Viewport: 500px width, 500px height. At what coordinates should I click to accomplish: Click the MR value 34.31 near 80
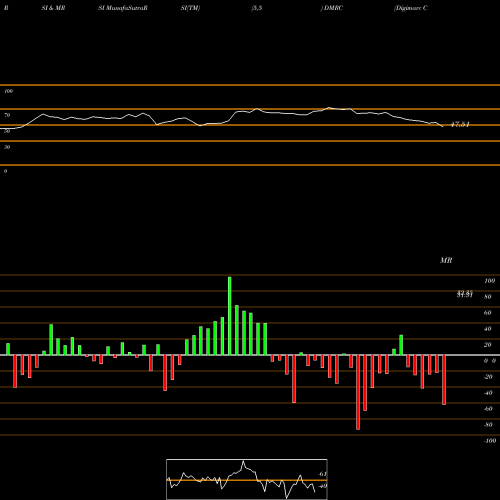465,295
